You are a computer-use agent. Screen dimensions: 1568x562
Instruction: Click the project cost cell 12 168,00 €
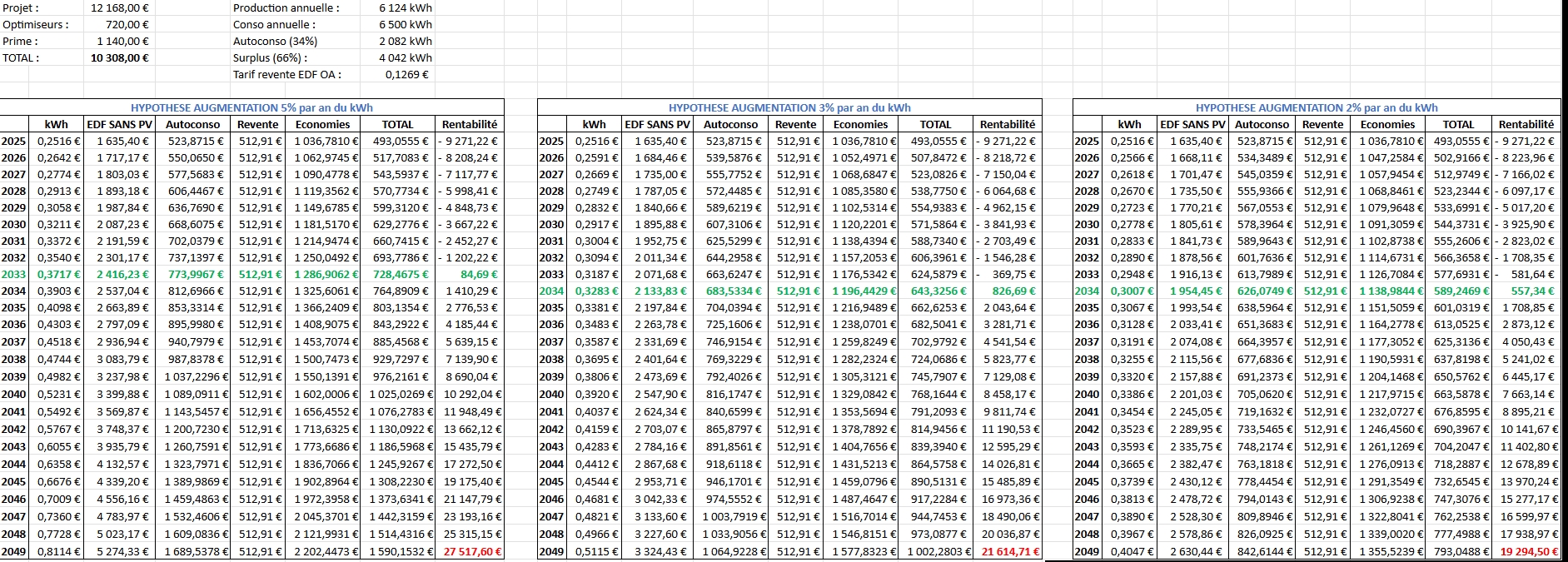click(x=120, y=7)
